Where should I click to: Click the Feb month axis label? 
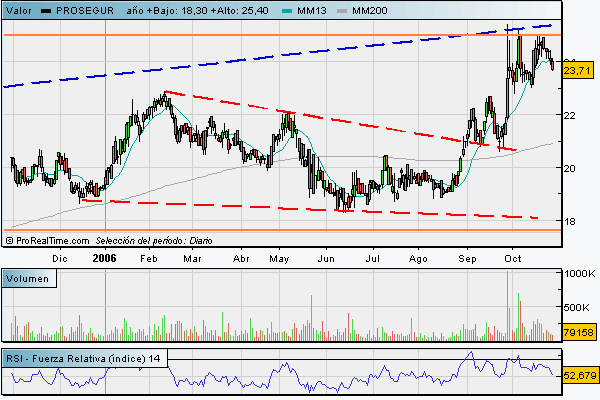(x=149, y=259)
